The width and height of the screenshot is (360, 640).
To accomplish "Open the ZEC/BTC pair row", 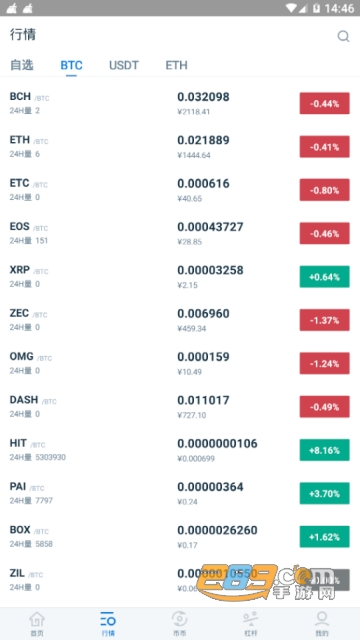I will coord(180,320).
